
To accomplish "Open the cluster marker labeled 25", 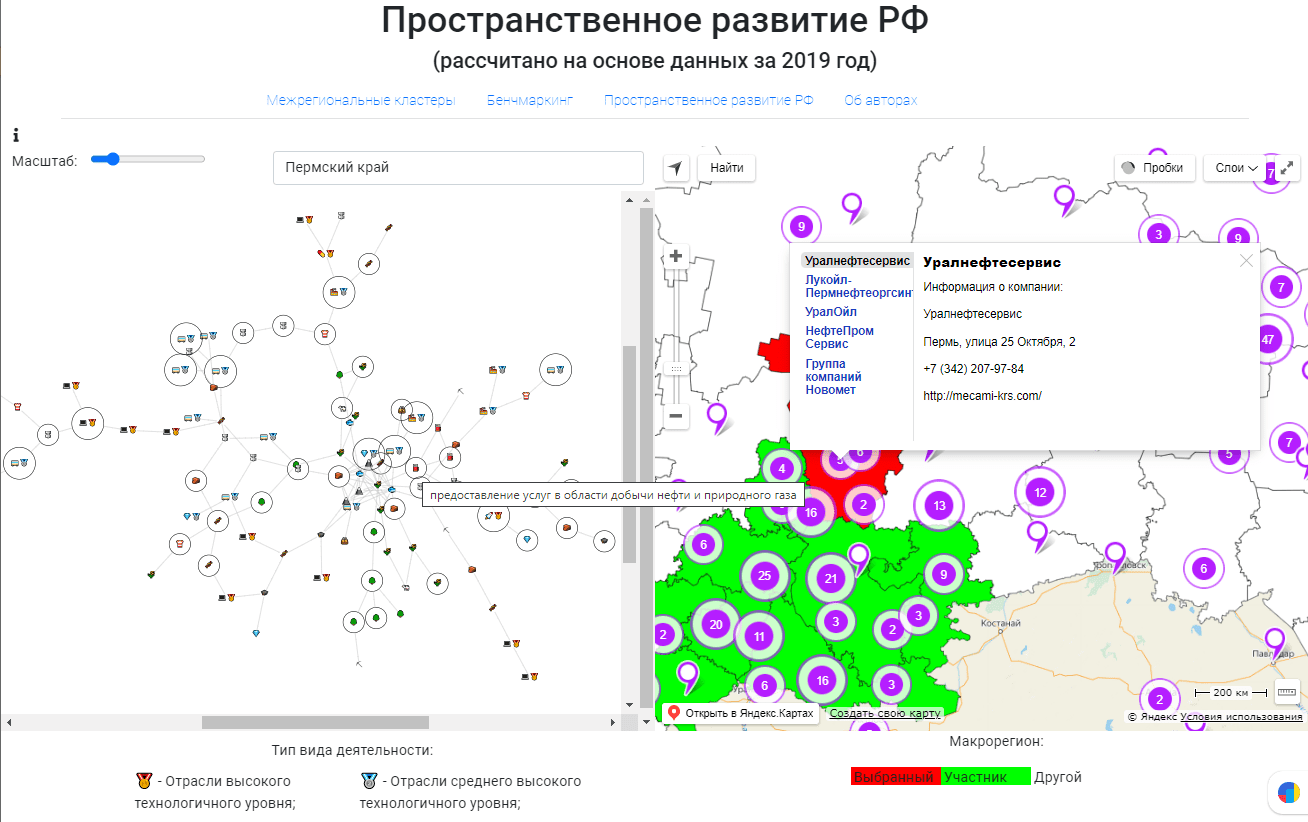I will [764, 576].
